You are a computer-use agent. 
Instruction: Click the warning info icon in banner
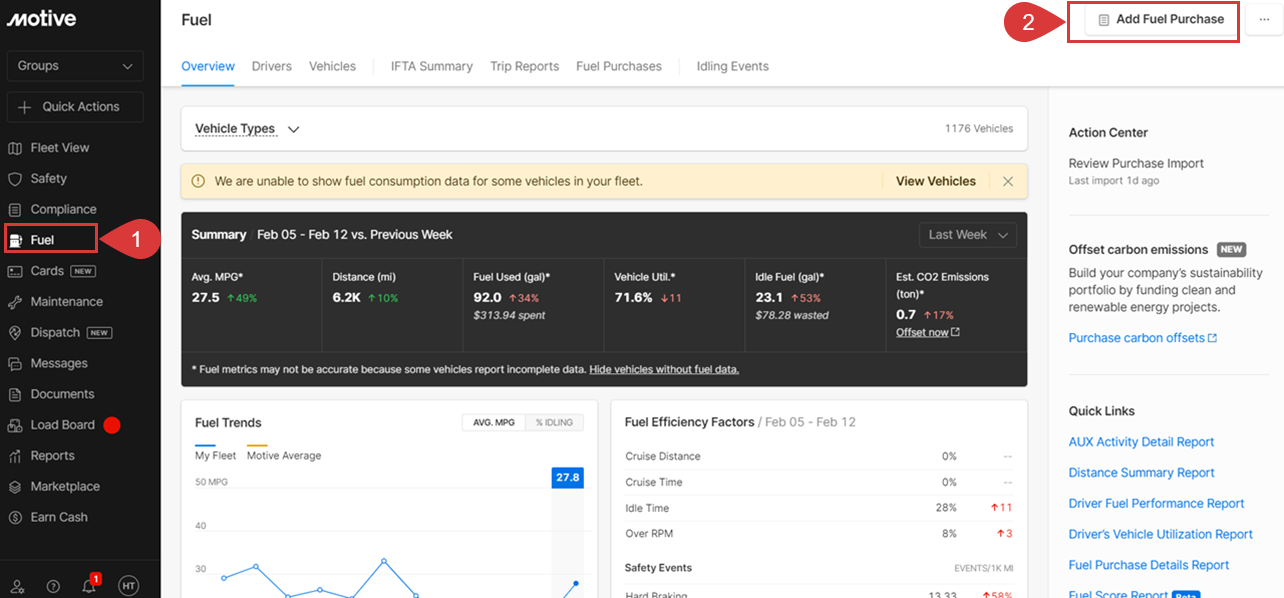point(198,181)
